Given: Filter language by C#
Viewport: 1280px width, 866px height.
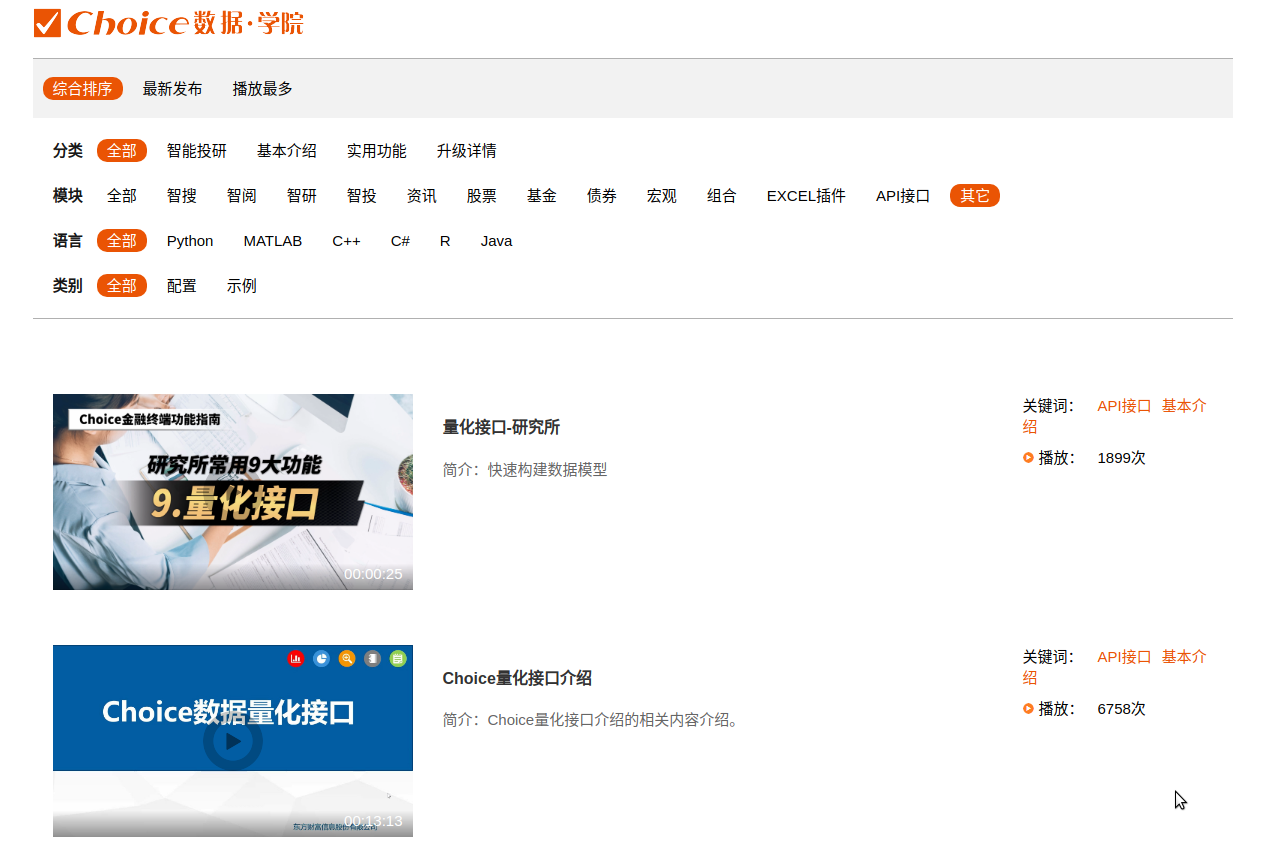Looking at the screenshot, I should click(400, 240).
